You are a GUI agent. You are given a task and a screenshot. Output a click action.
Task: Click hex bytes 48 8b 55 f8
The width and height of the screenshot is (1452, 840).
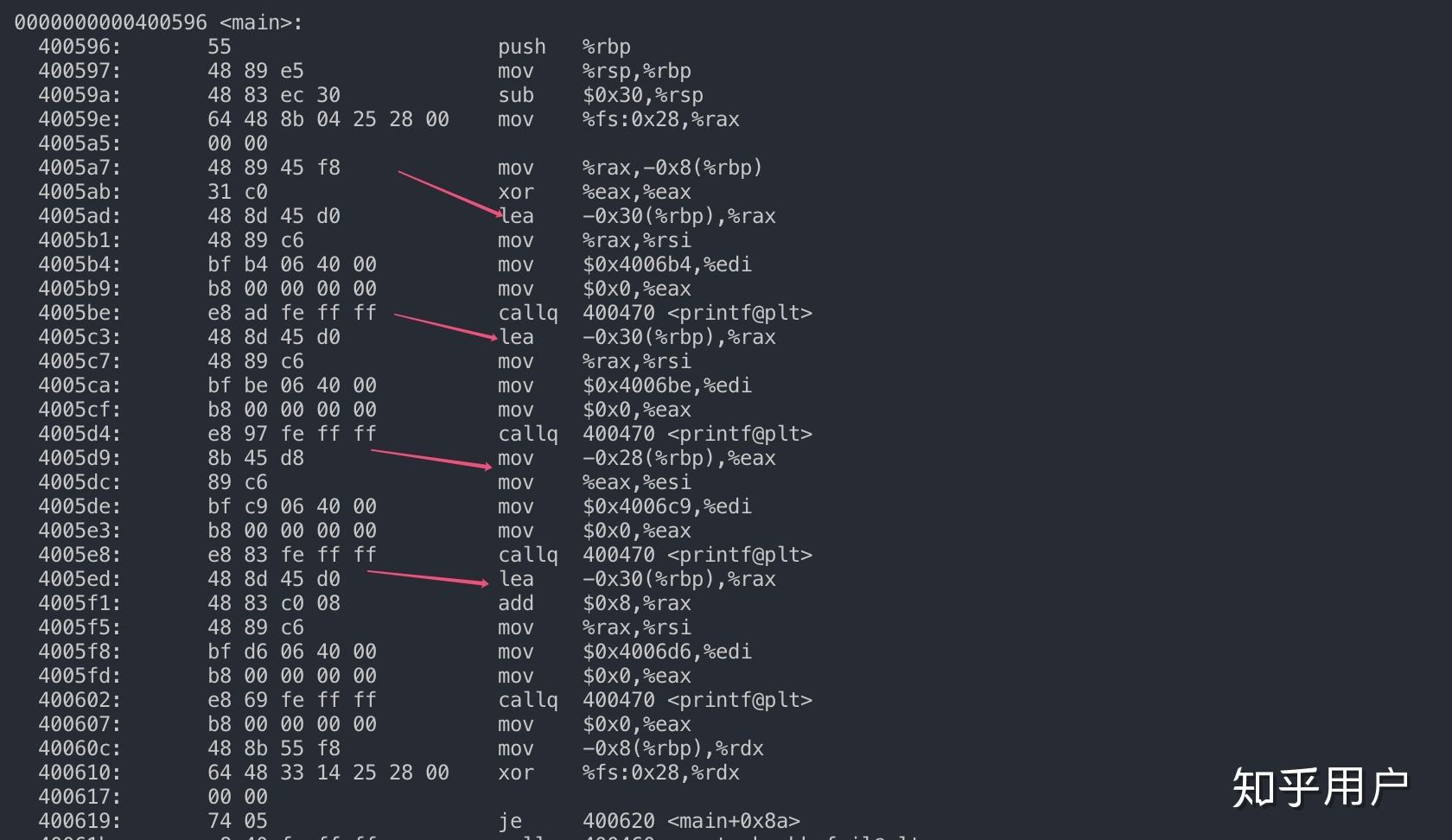point(274,748)
